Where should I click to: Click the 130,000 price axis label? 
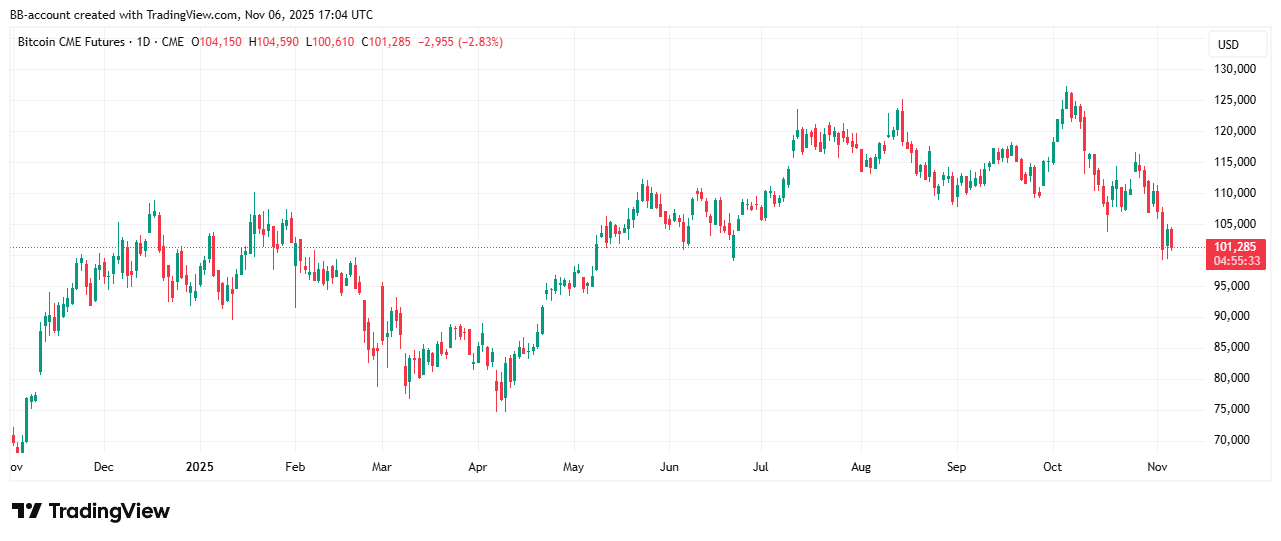pyautogui.click(x=1234, y=69)
